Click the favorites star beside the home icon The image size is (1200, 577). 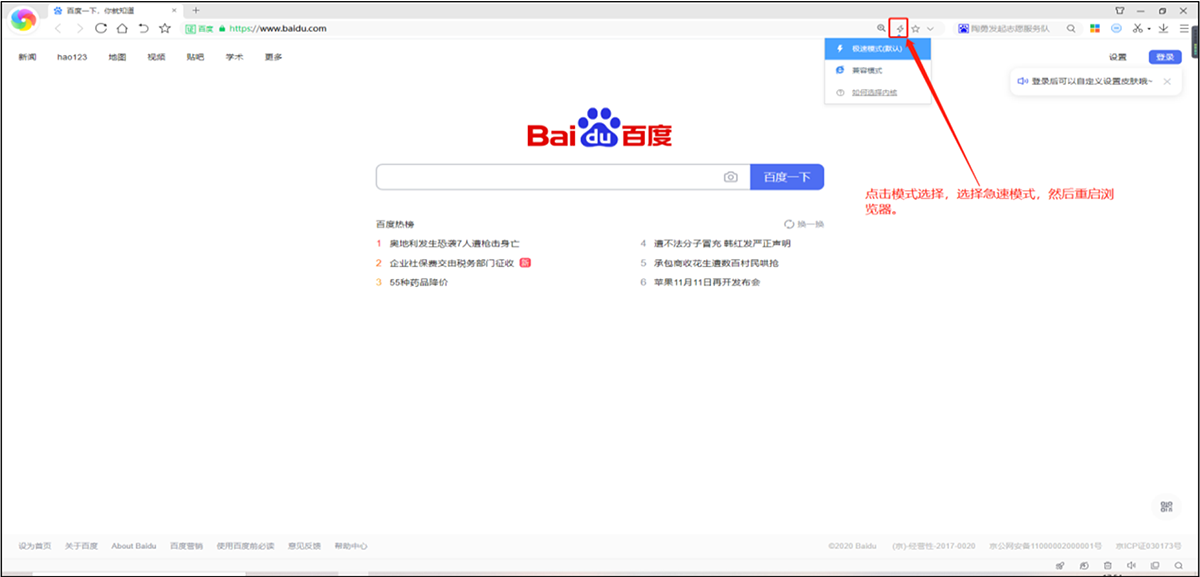point(165,28)
